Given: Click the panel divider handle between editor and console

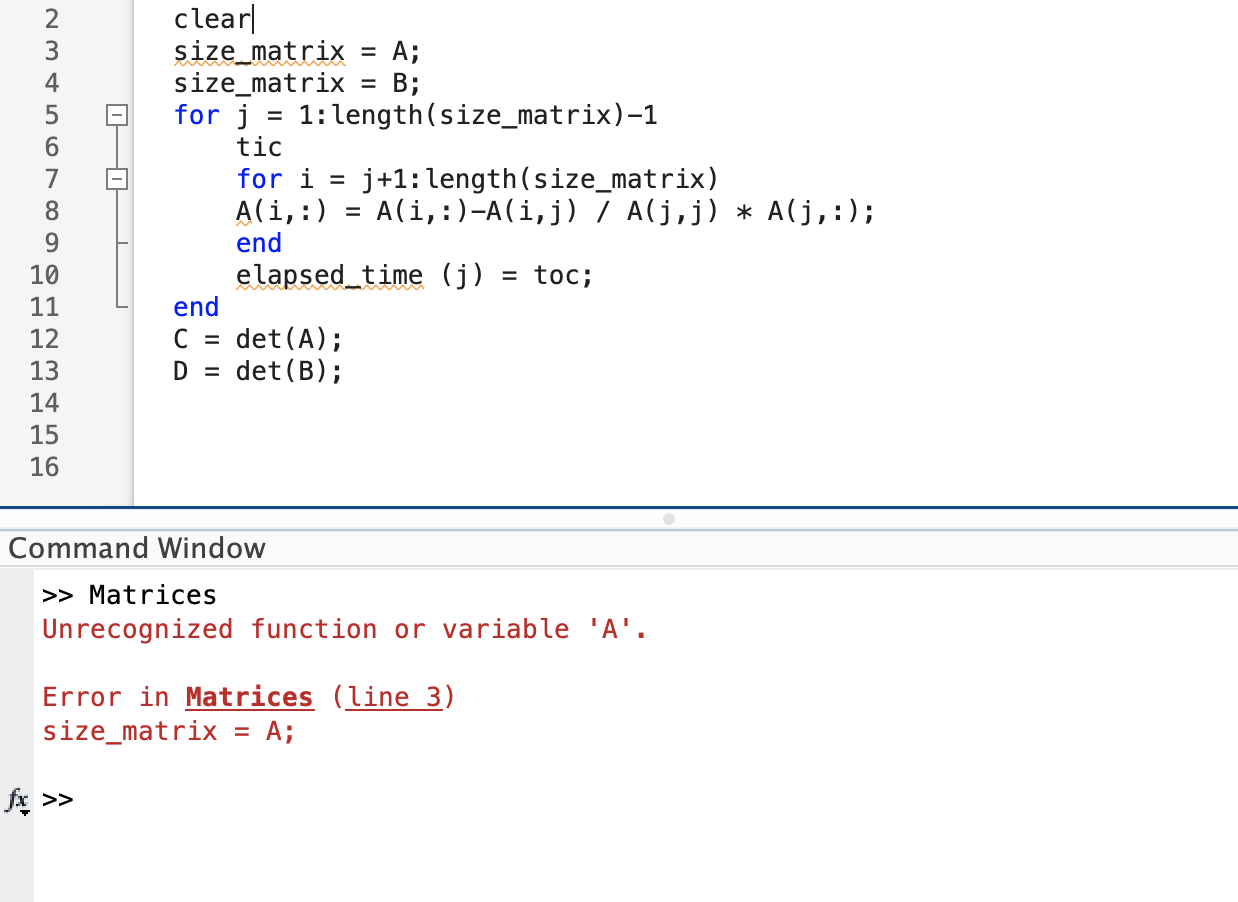Looking at the screenshot, I should point(668,518).
